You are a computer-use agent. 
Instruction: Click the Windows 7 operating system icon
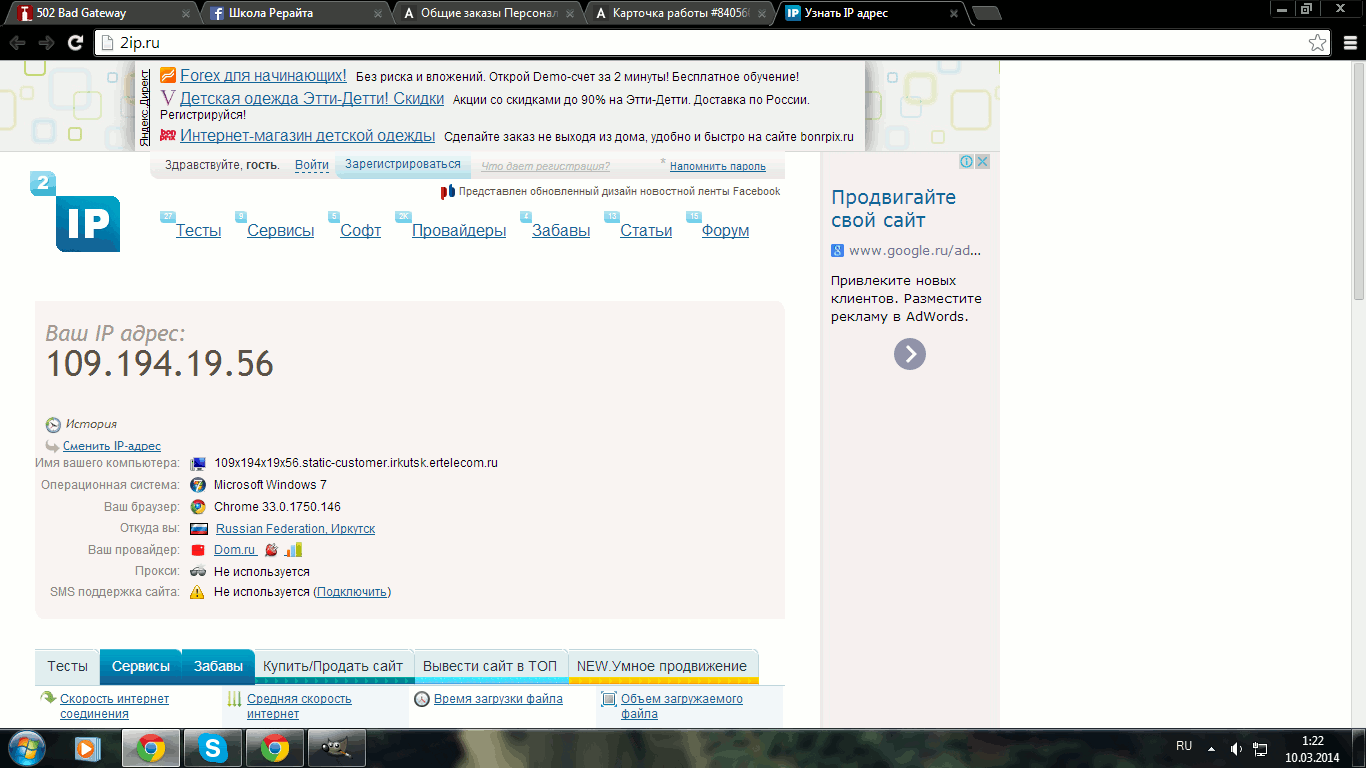[x=198, y=485]
